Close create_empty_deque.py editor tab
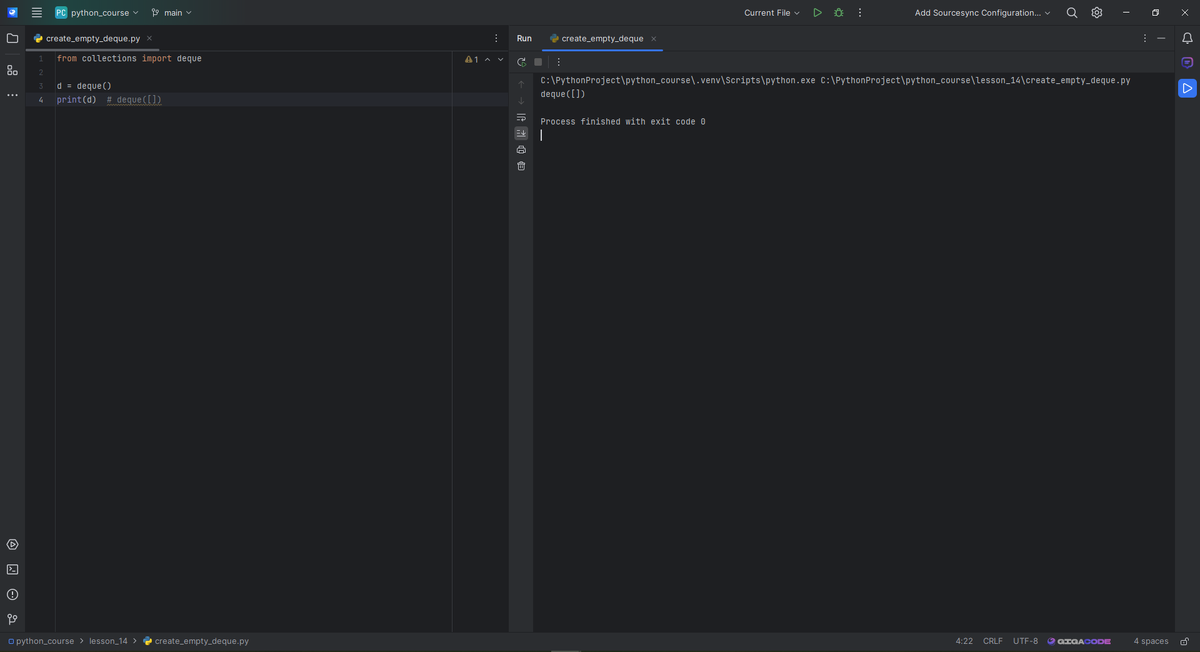 (x=149, y=38)
